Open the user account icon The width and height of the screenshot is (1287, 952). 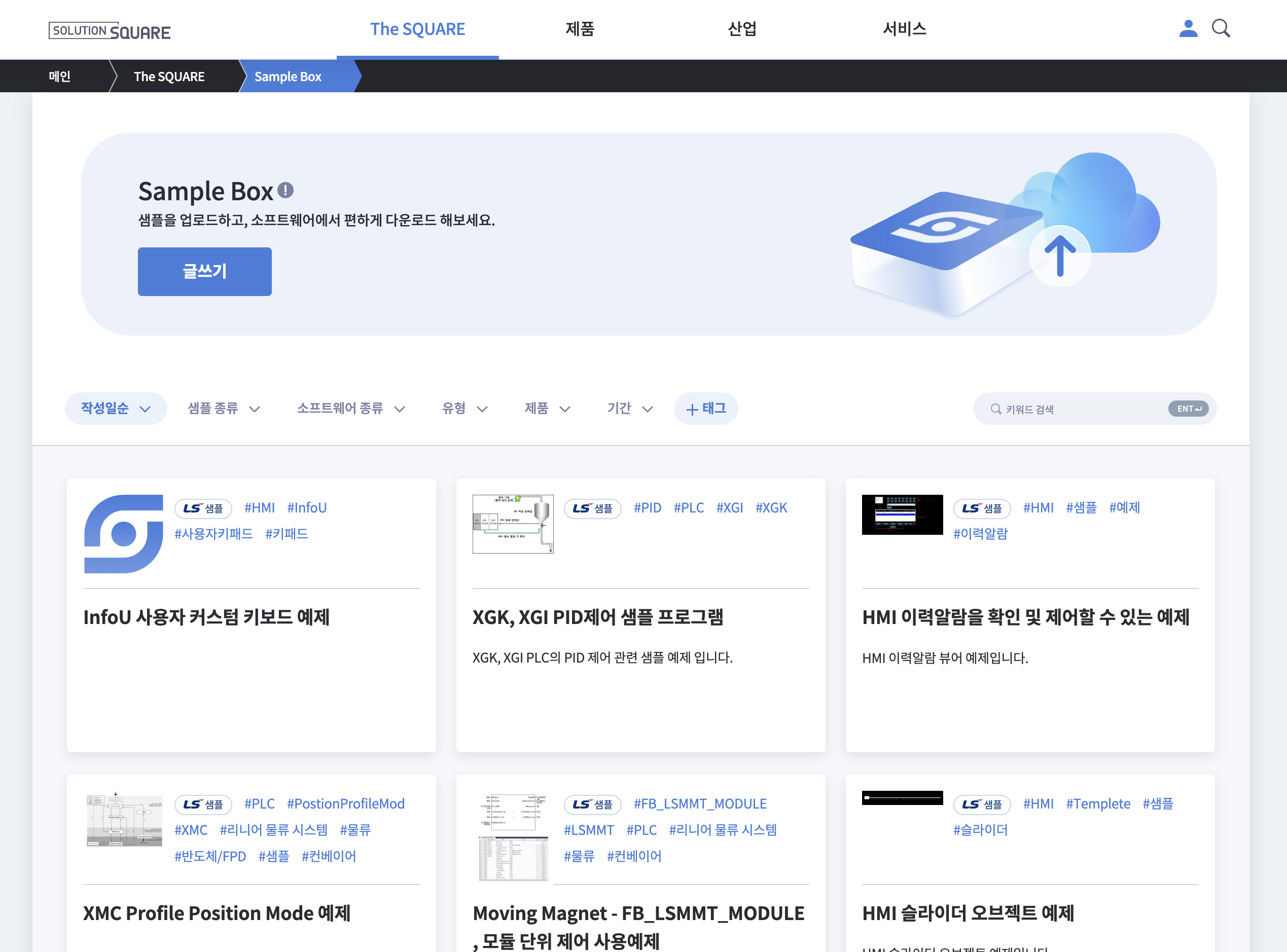tap(1188, 28)
